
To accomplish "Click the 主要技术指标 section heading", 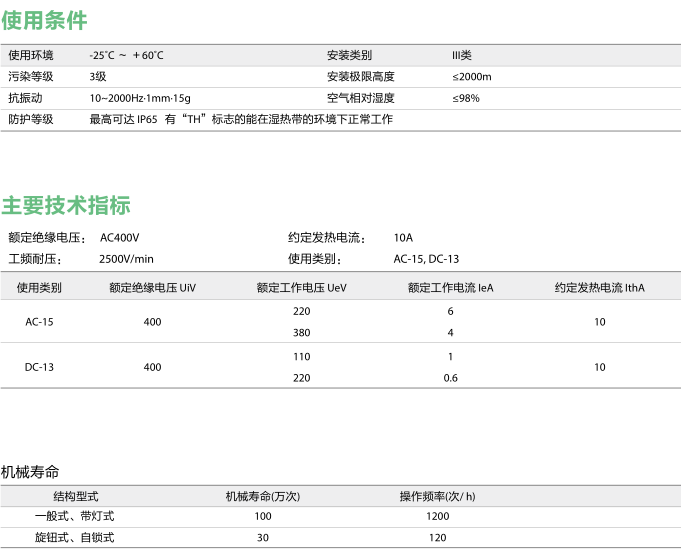I will [66, 206].
